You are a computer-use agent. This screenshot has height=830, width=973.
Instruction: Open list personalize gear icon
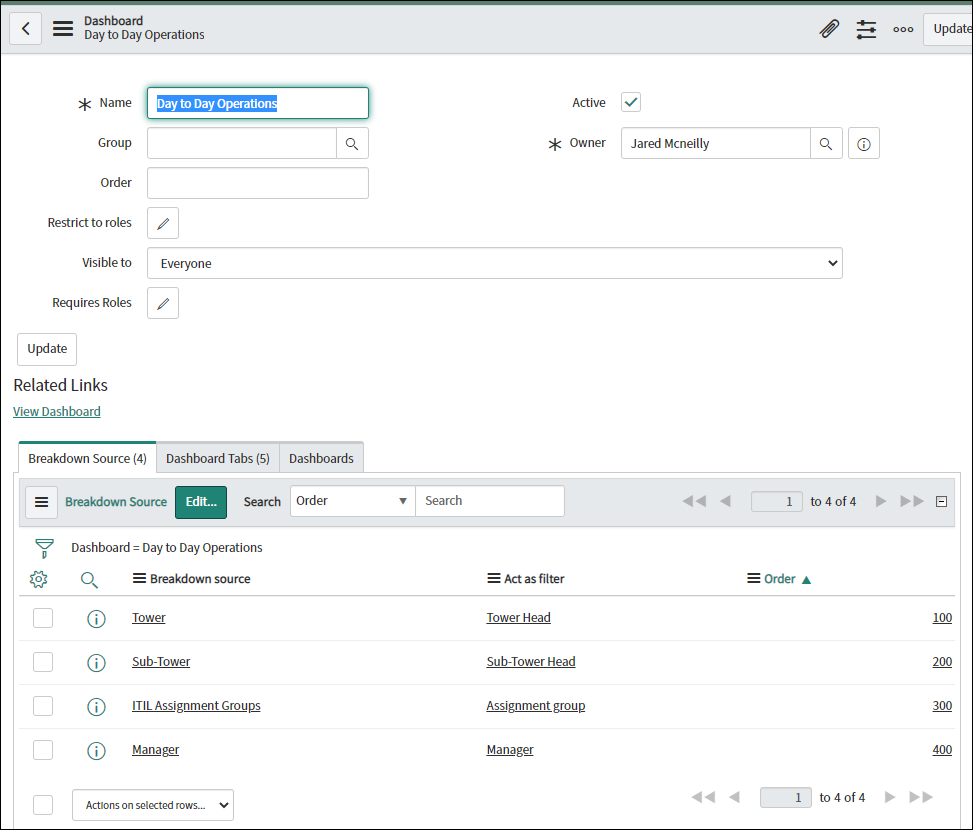click(38, 579)
